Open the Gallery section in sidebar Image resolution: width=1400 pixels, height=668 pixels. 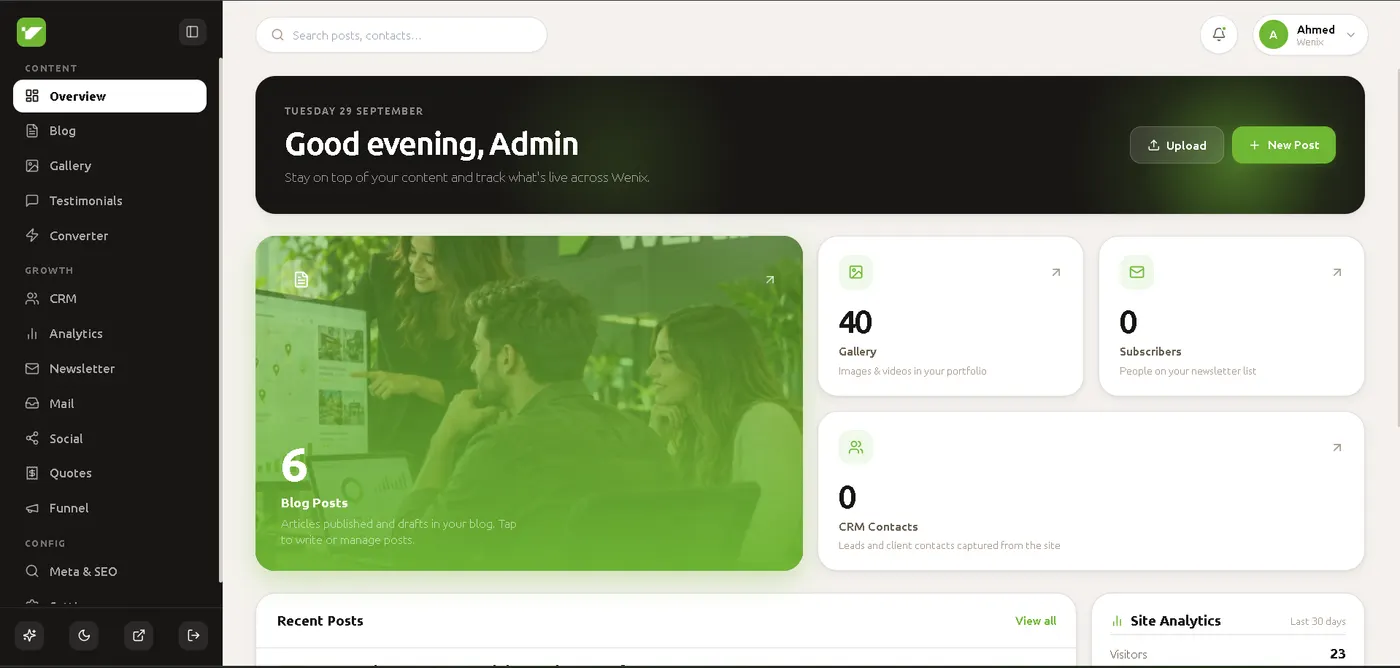[110, 166]
